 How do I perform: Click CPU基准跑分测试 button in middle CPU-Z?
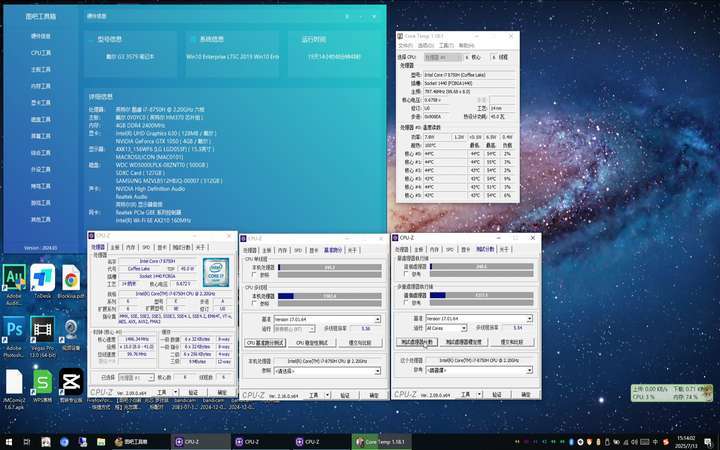(x=265, y=343)
